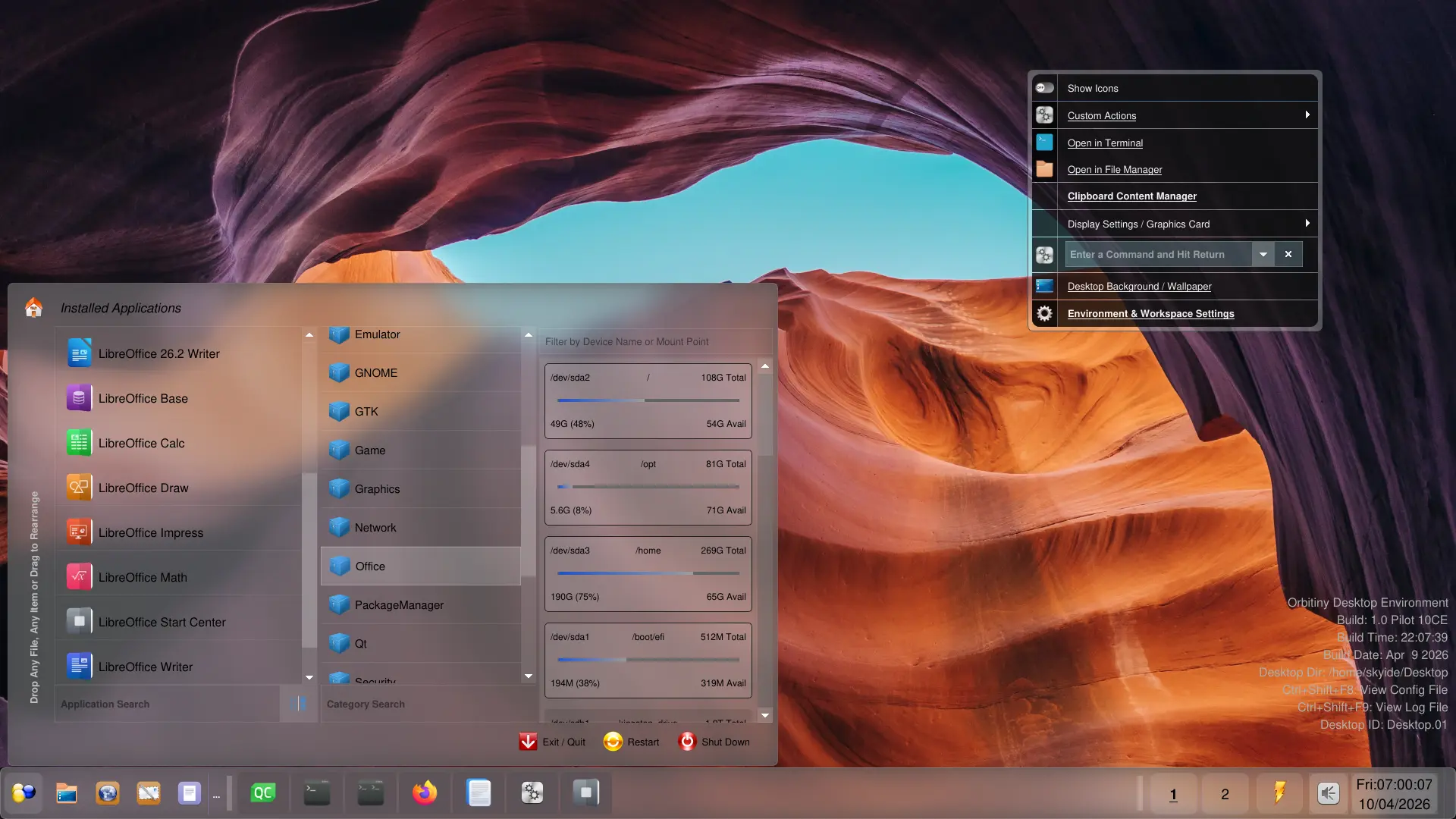
Task: Select the Graphics category
Action: tap(377, 489)
